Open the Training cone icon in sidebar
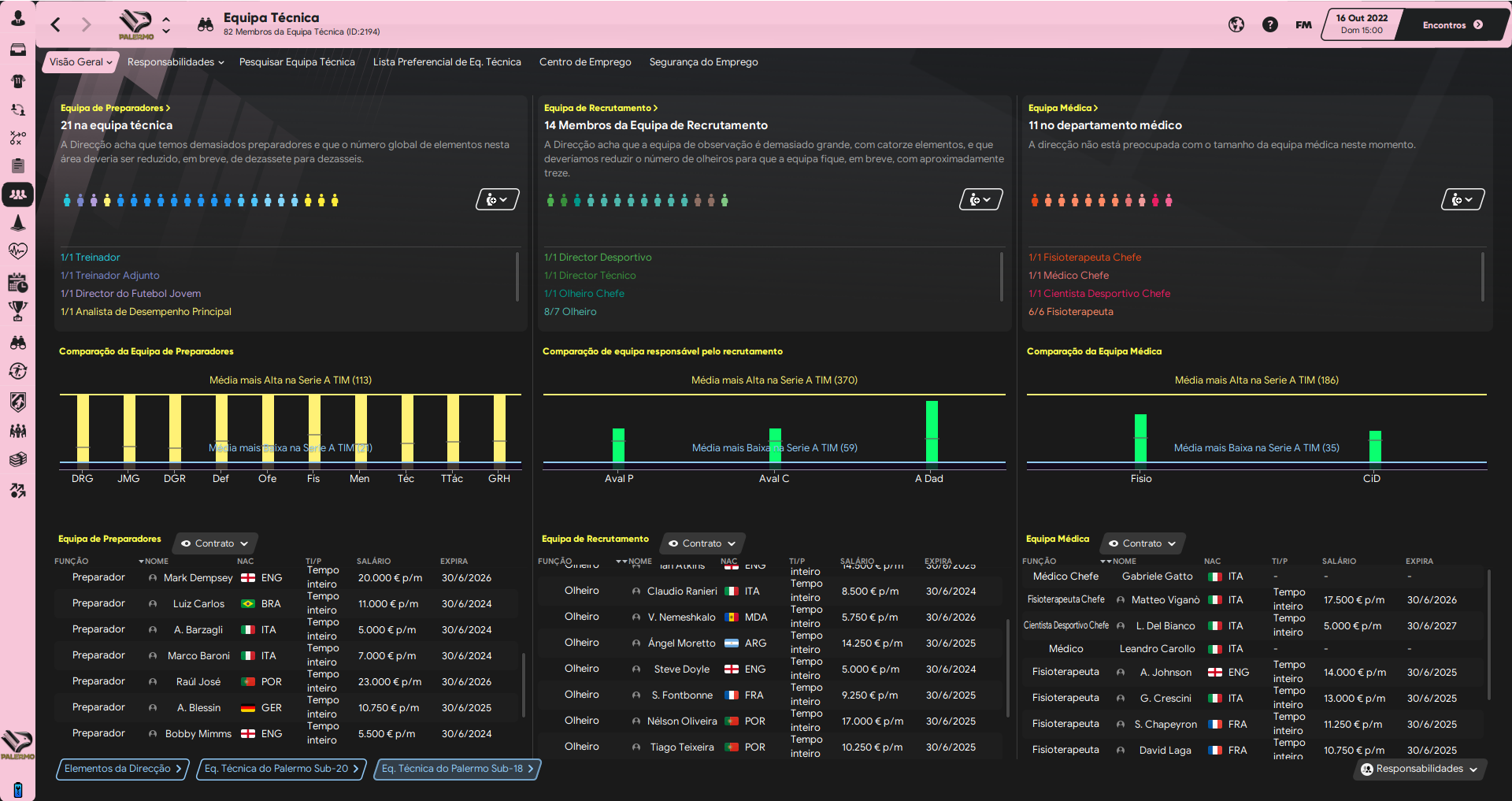 point(17,223)
